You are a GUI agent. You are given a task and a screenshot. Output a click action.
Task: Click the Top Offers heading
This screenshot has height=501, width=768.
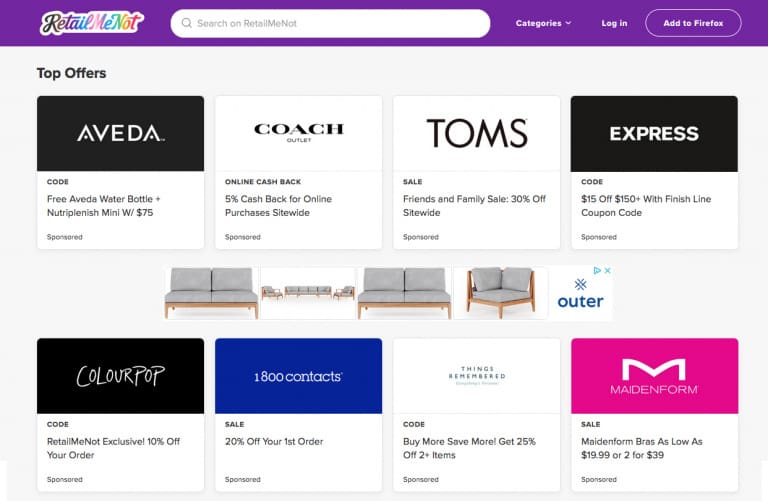pos(72,73)
